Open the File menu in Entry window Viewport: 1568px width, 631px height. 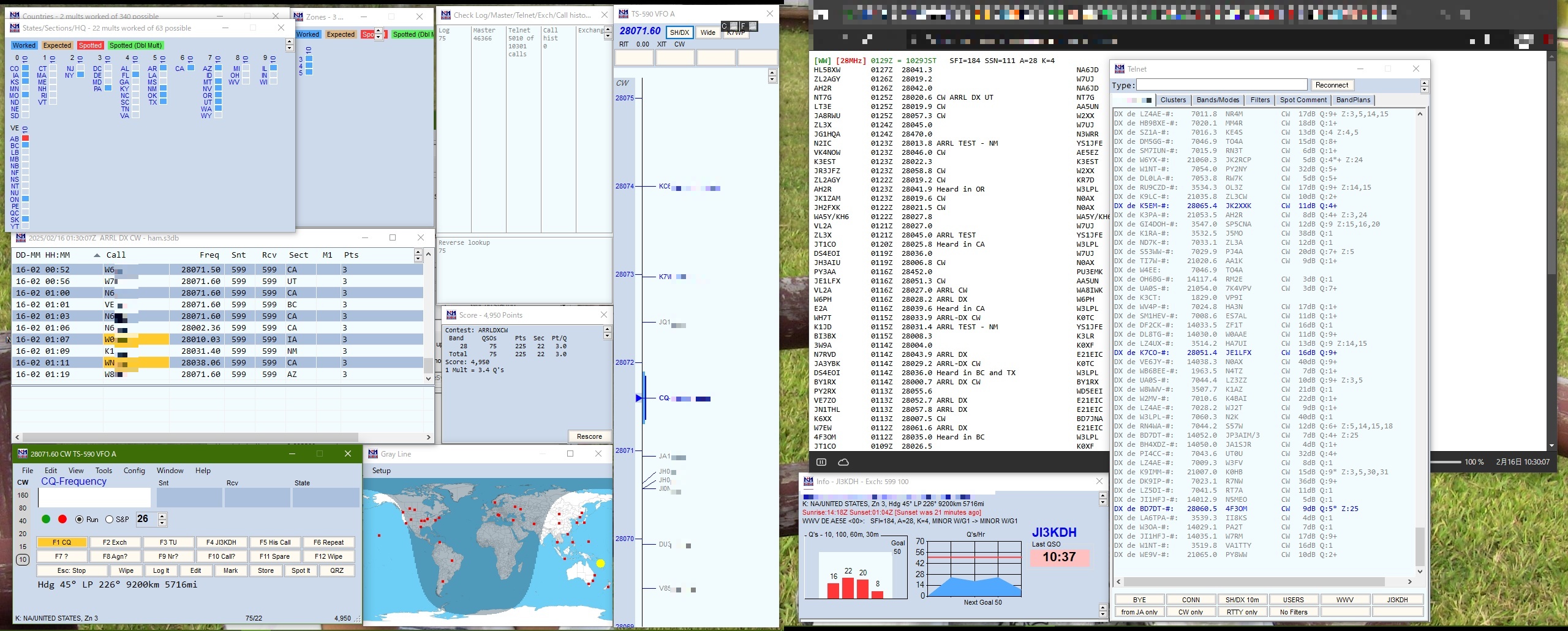click(28, 471)
